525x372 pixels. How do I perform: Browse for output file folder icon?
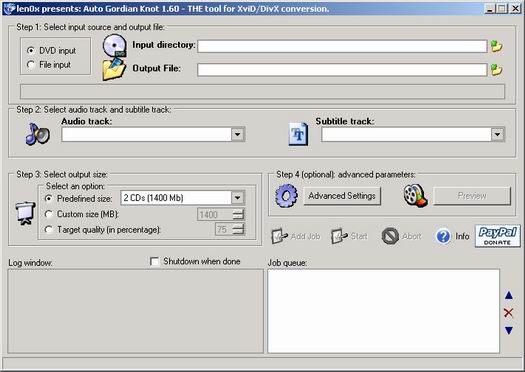497,70
